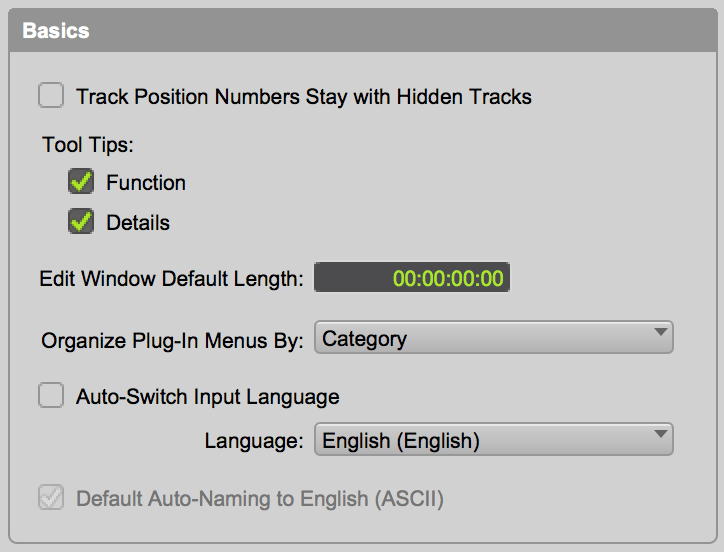Click the Function label text

pos(146,183)
